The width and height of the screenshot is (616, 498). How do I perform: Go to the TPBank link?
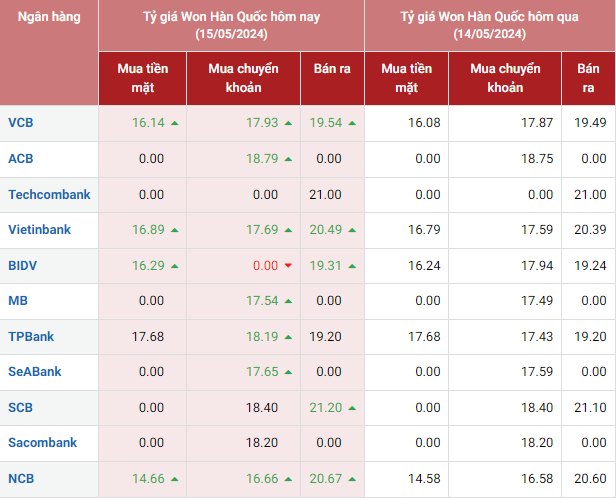click(30, 336)
